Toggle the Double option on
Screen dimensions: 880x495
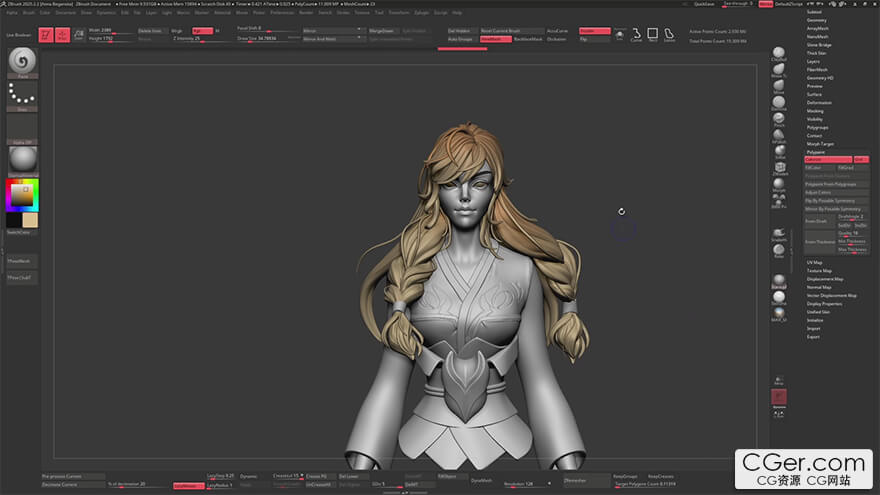point(594,31)
